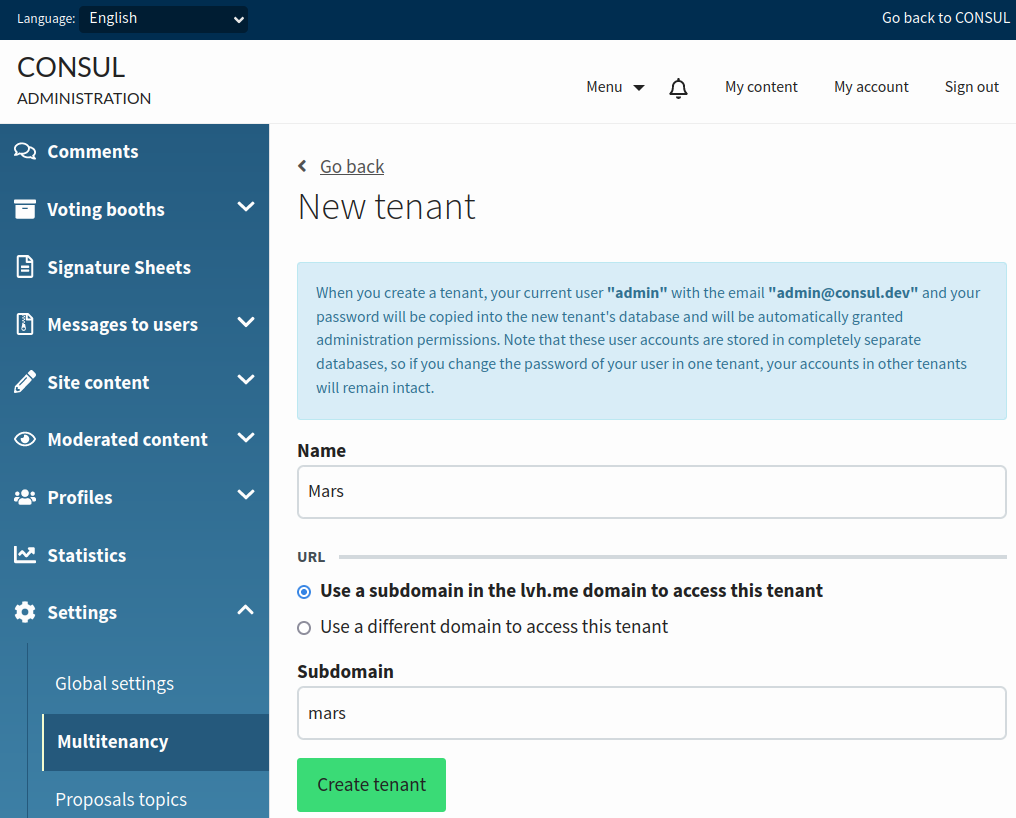This screenshot has width=1016, height=818.
Task: Open Messages to users via its megaphone icon
Action: click(x=23, y=324)
